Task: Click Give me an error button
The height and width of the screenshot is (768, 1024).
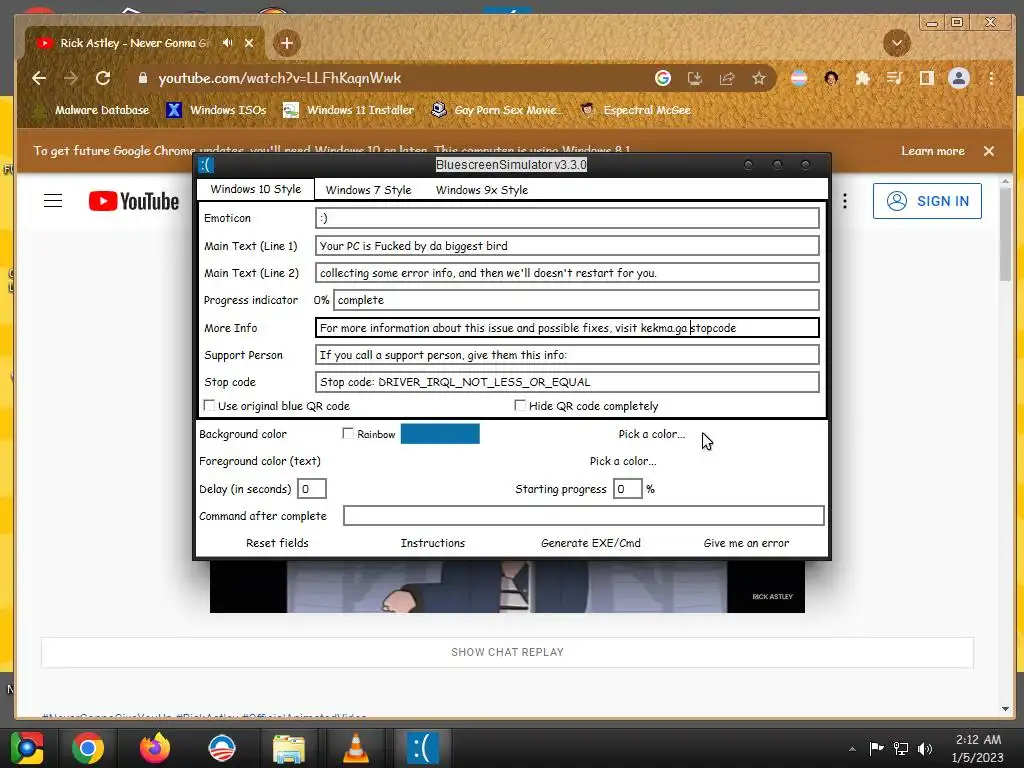Action: click(746, 543)
